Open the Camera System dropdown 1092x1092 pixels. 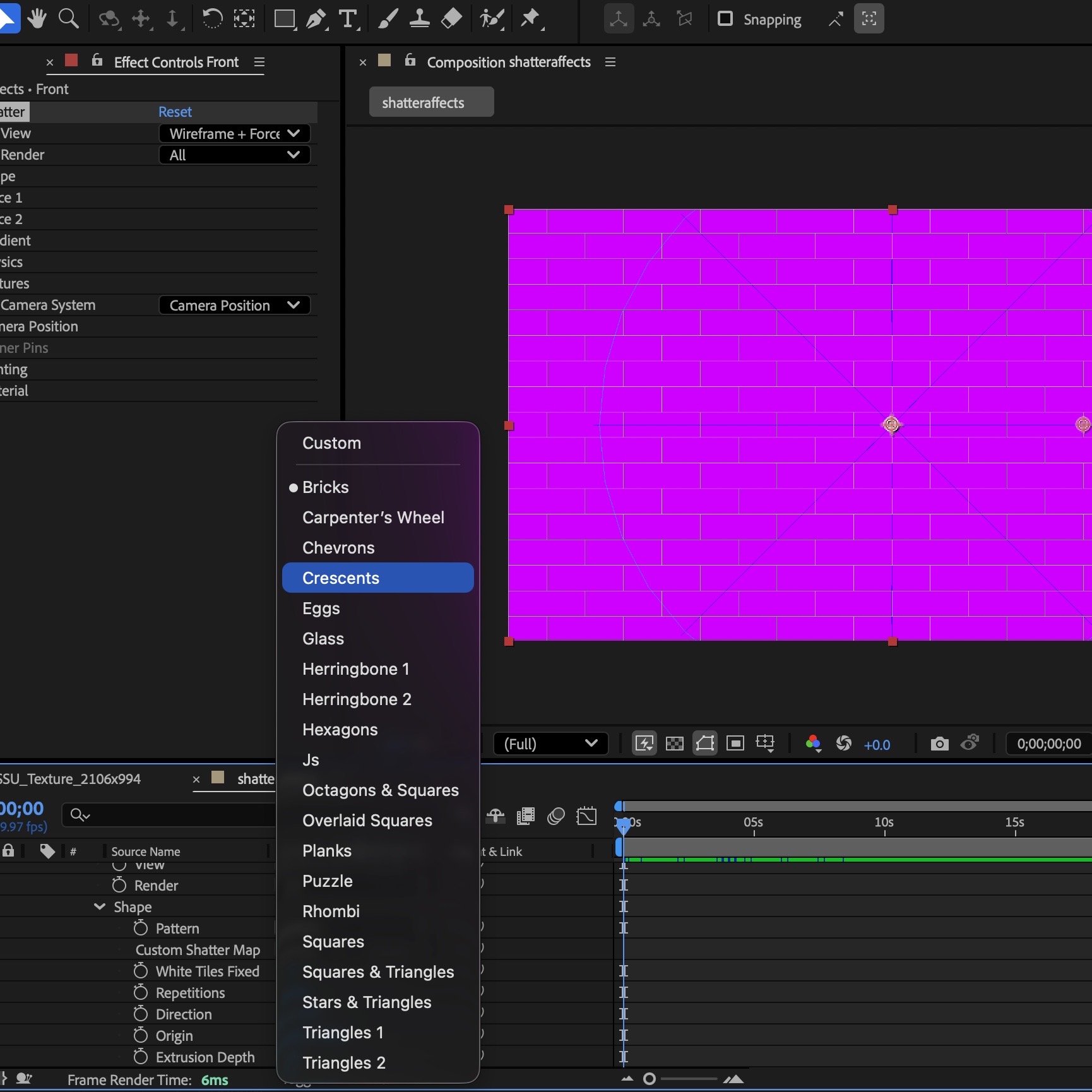(x=234, y=305)
